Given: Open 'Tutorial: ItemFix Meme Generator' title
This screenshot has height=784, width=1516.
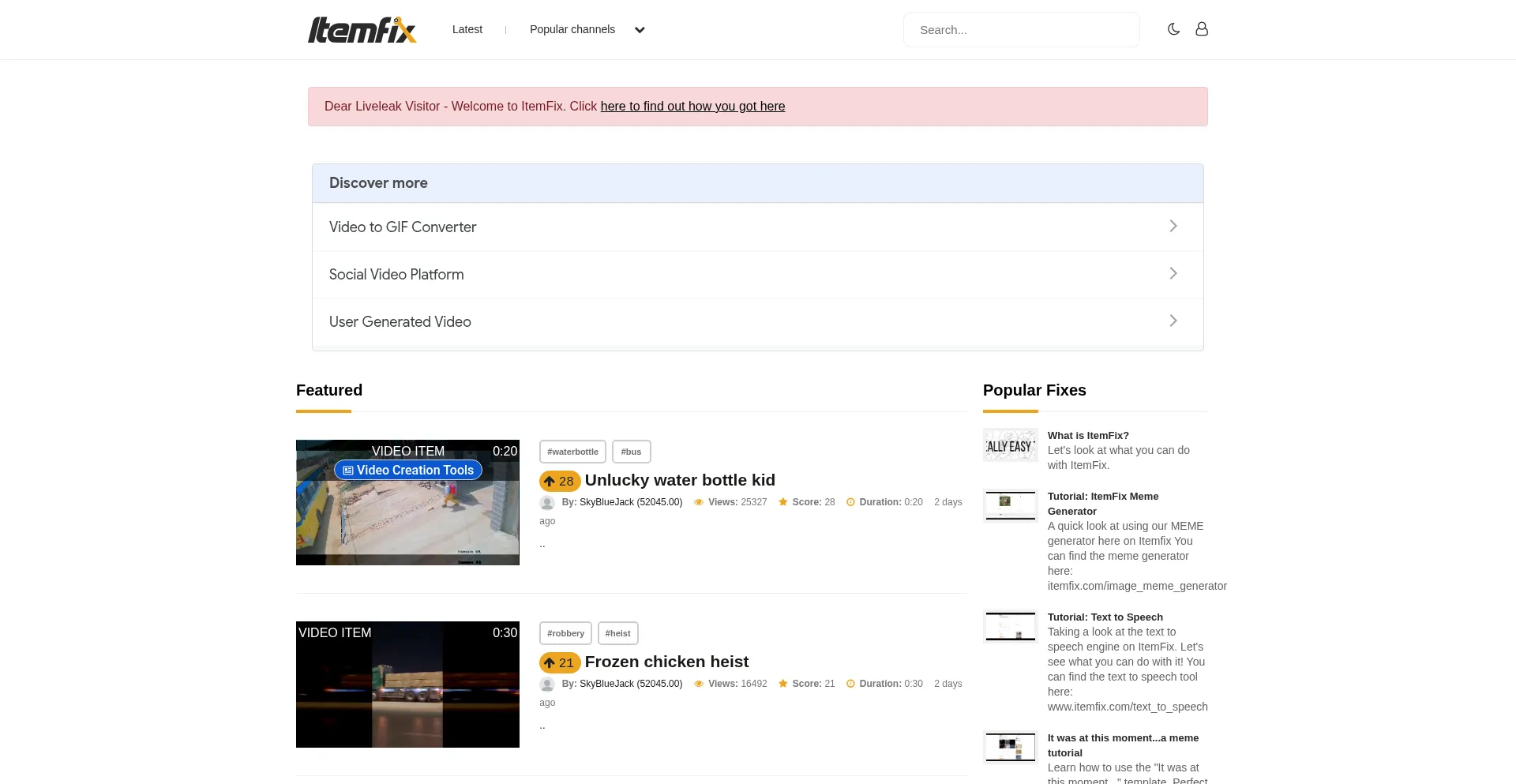Looking at the screenshot, I should click(x=1103, y=504).
